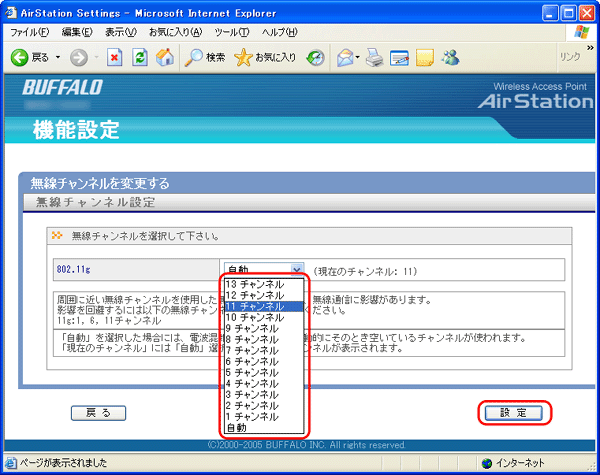
Task: Open the 表示(V) menu
Action: tap(122, 33)
